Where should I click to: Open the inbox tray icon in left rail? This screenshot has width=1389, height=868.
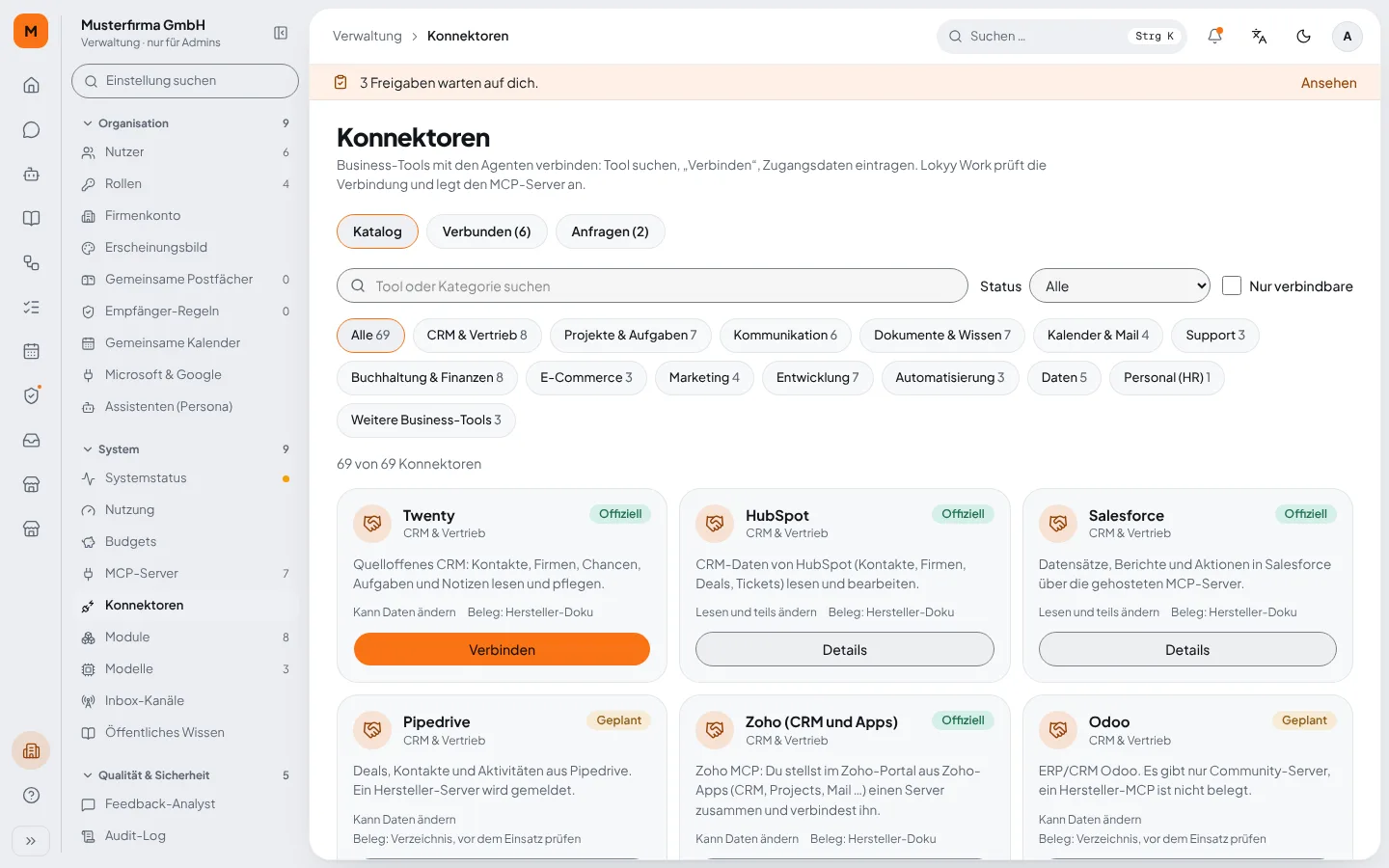31,440
